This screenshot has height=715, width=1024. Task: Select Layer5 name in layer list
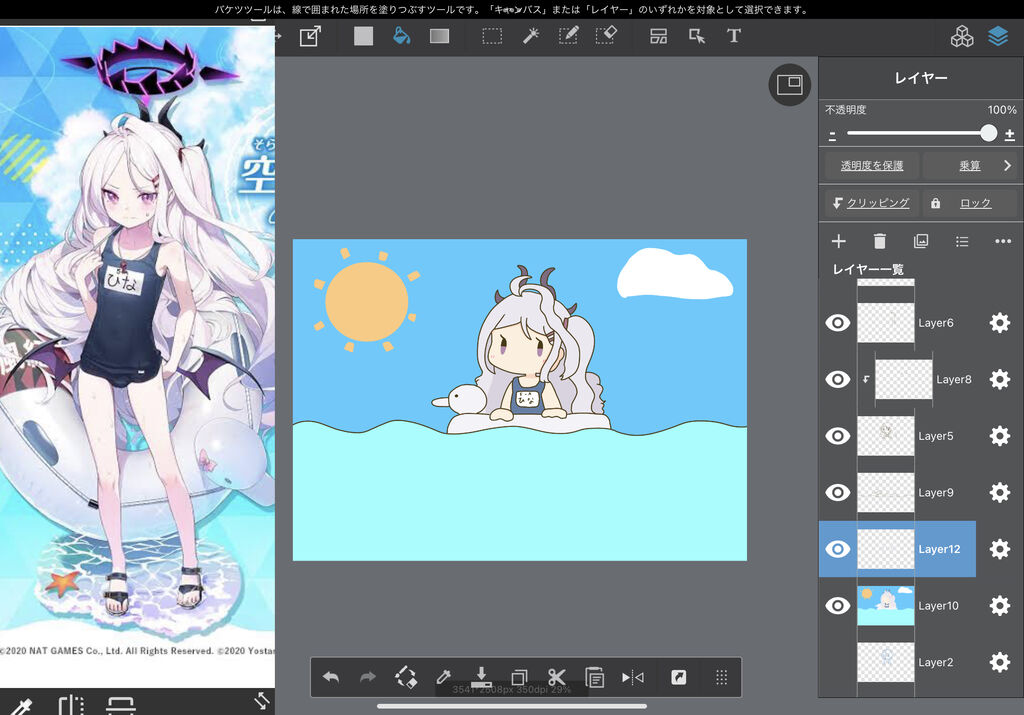click(936, 436)
